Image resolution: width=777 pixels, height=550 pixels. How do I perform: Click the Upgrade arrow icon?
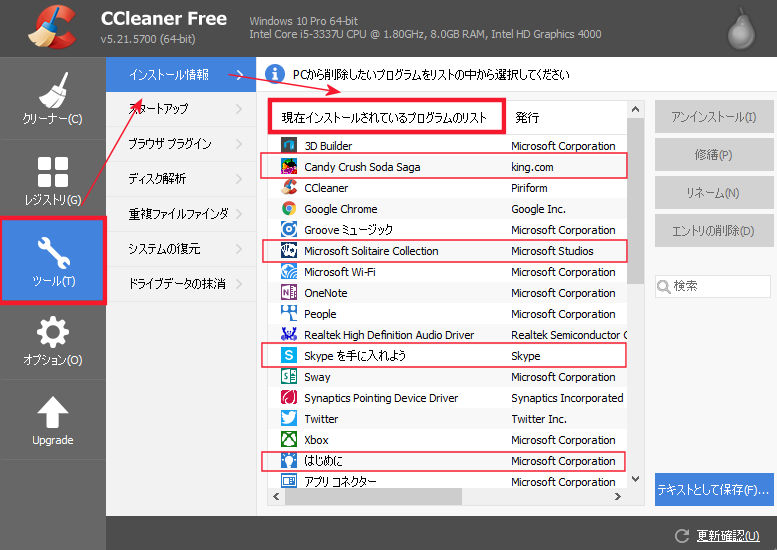click(53, 412)
